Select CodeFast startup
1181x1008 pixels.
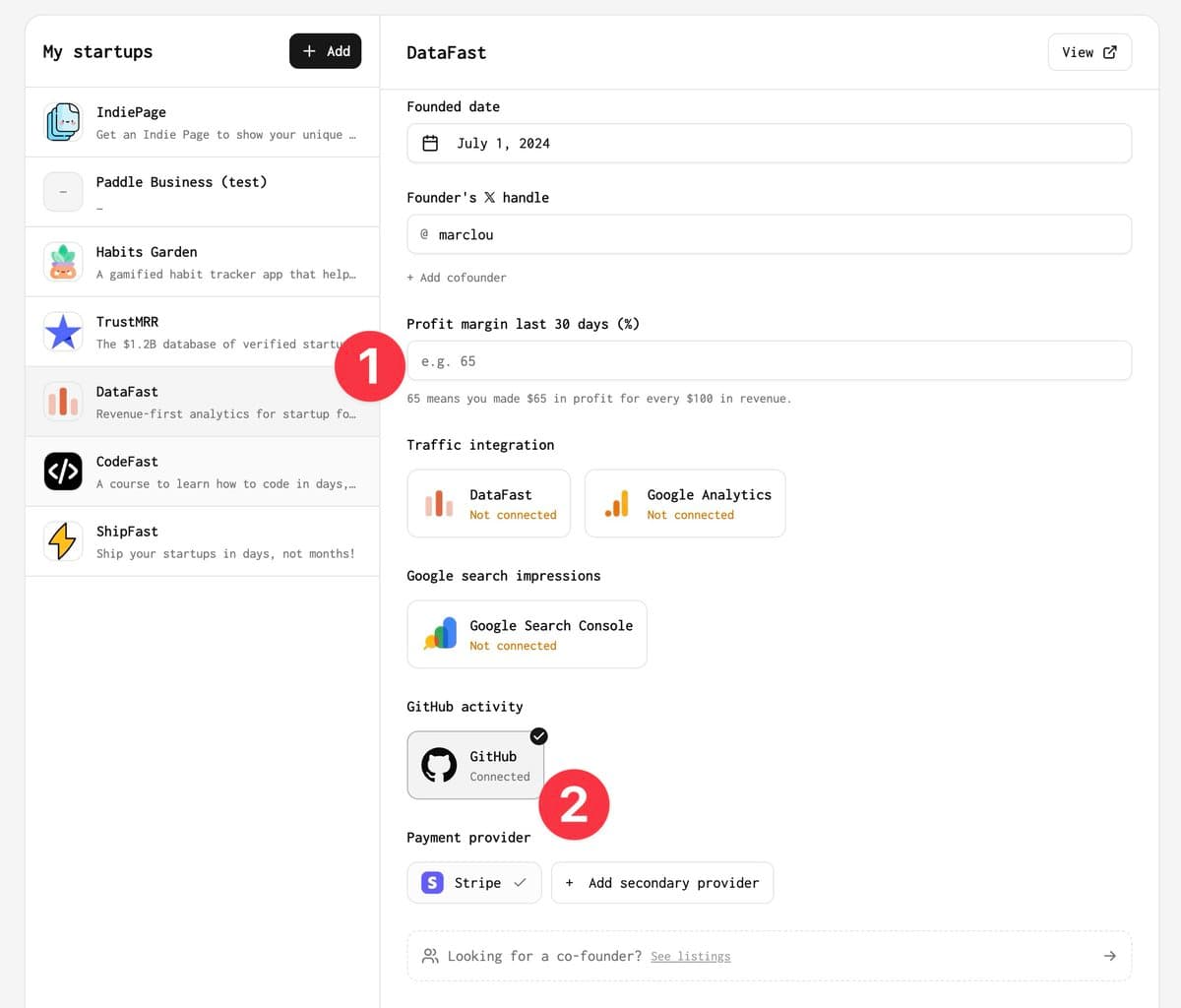[x=202, y=472]
